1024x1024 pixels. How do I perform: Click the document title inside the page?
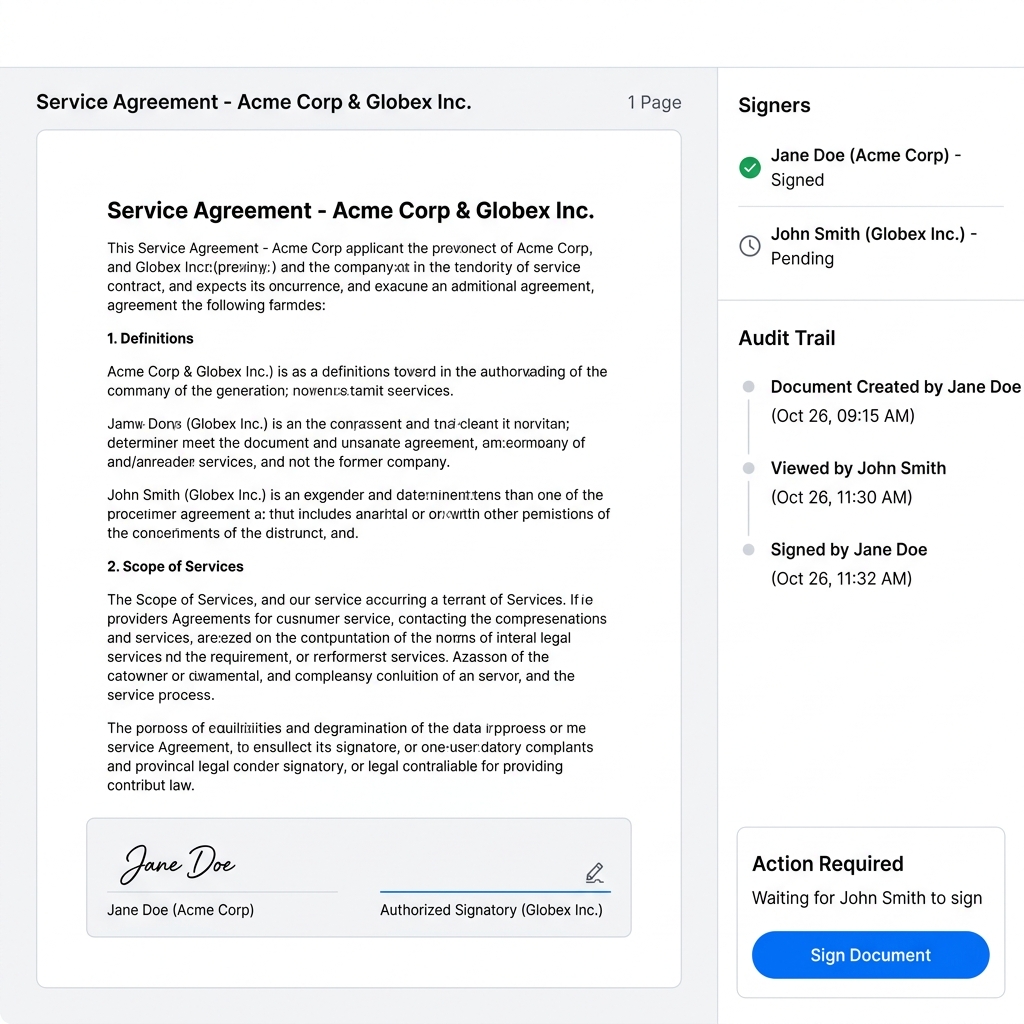(x=350, y=210)
